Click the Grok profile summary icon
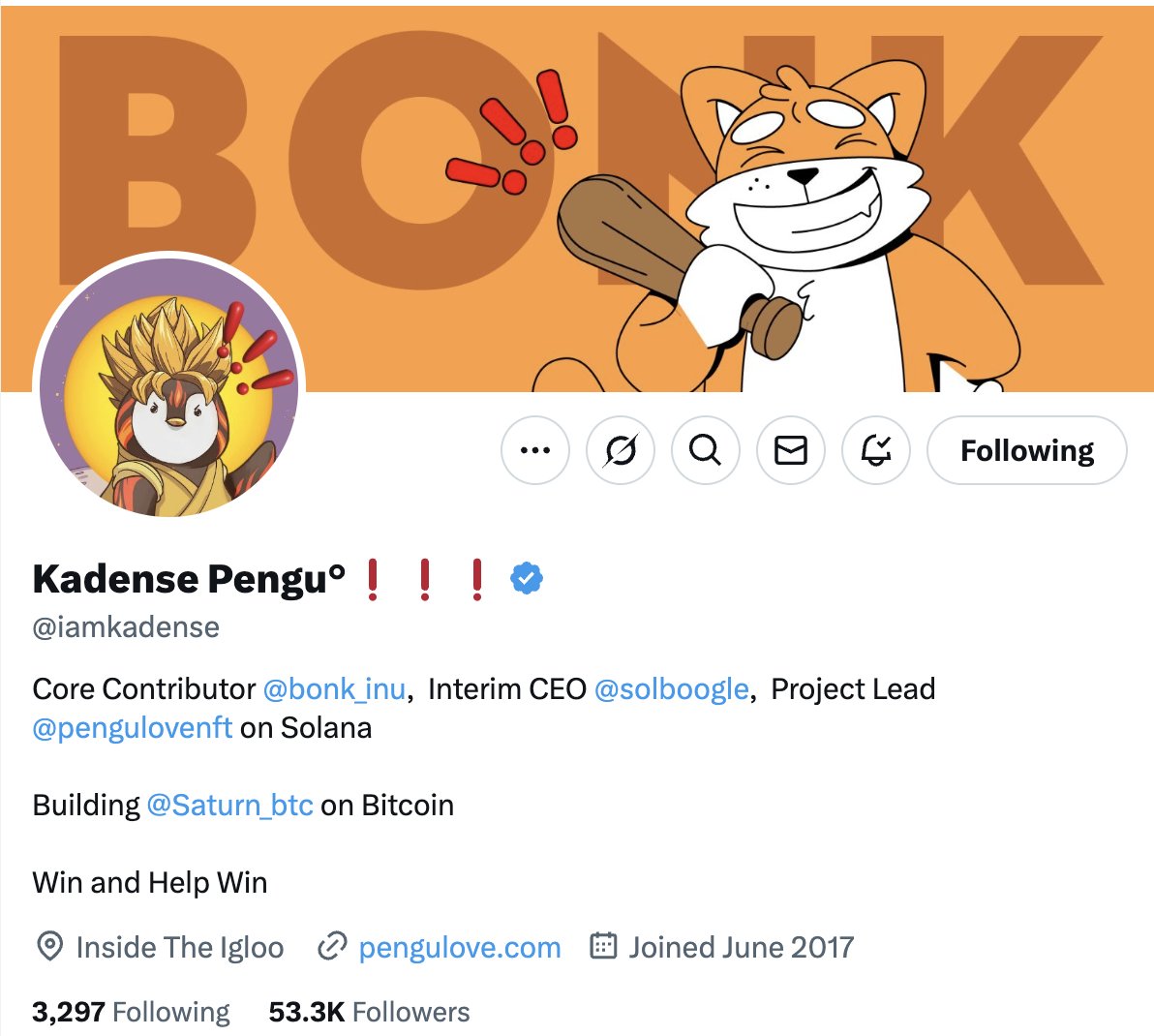This screenshot has width=1154, height=1036. click(621, 450)
